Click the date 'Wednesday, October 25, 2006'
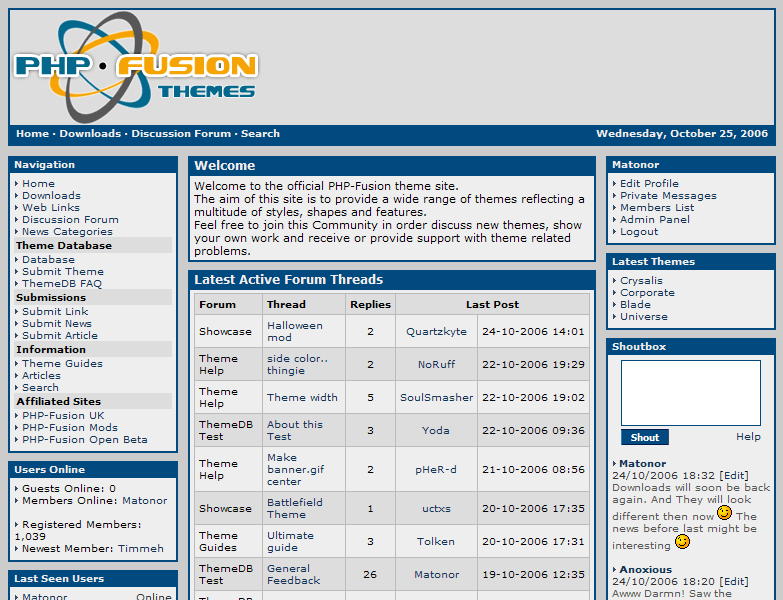Viewport: 783px width, 600px height. [682, 133]
